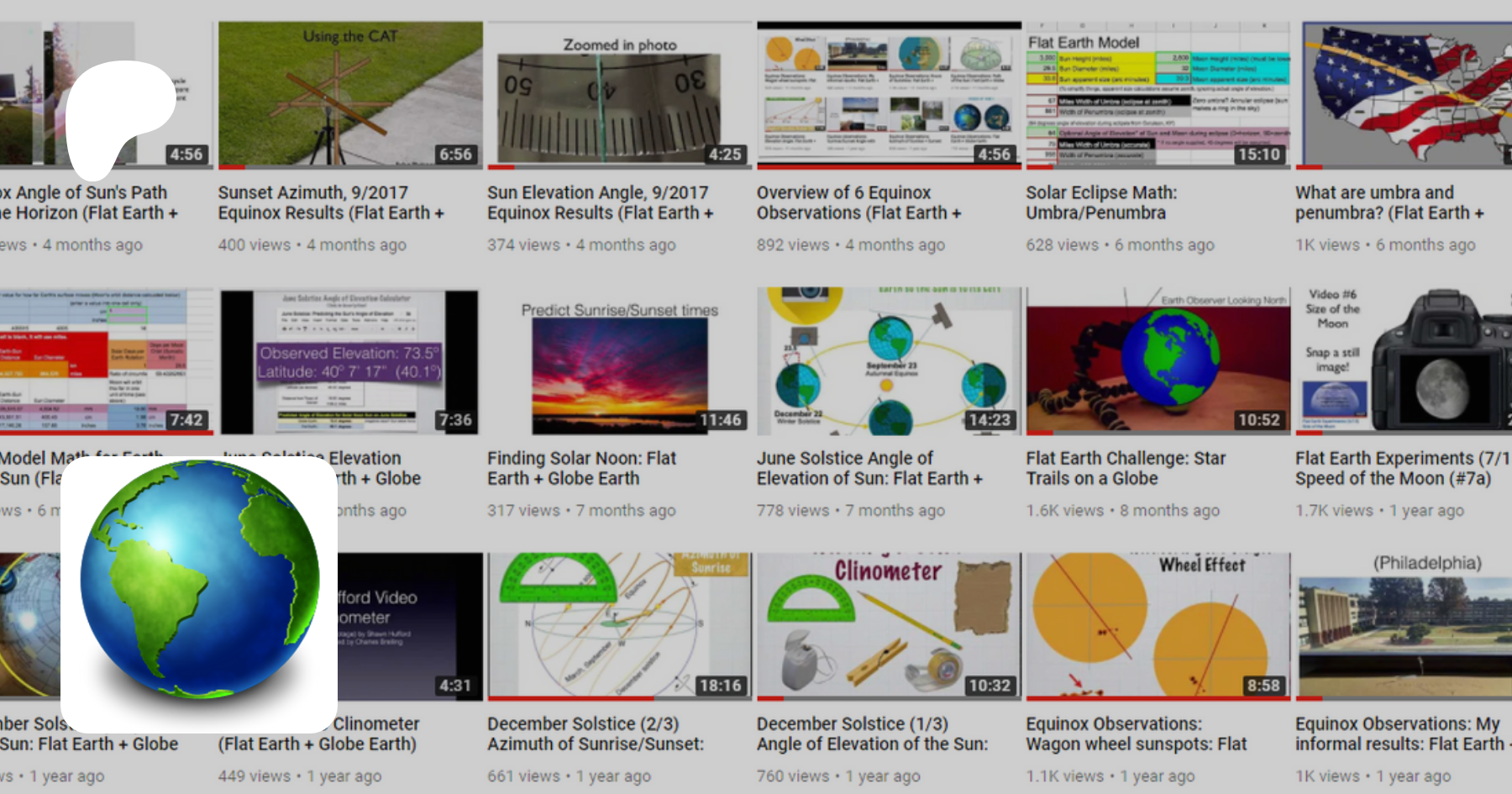
Task: Open 'Finding Solar Noon' video title
Action: pos(581,468)
